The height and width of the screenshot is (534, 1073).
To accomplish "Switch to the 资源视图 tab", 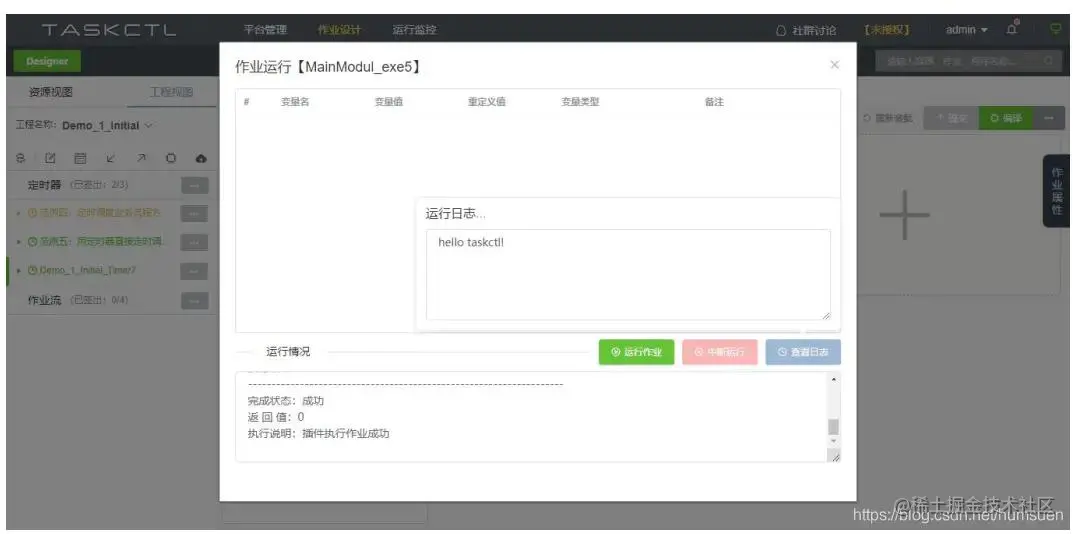I will [50, 92].
